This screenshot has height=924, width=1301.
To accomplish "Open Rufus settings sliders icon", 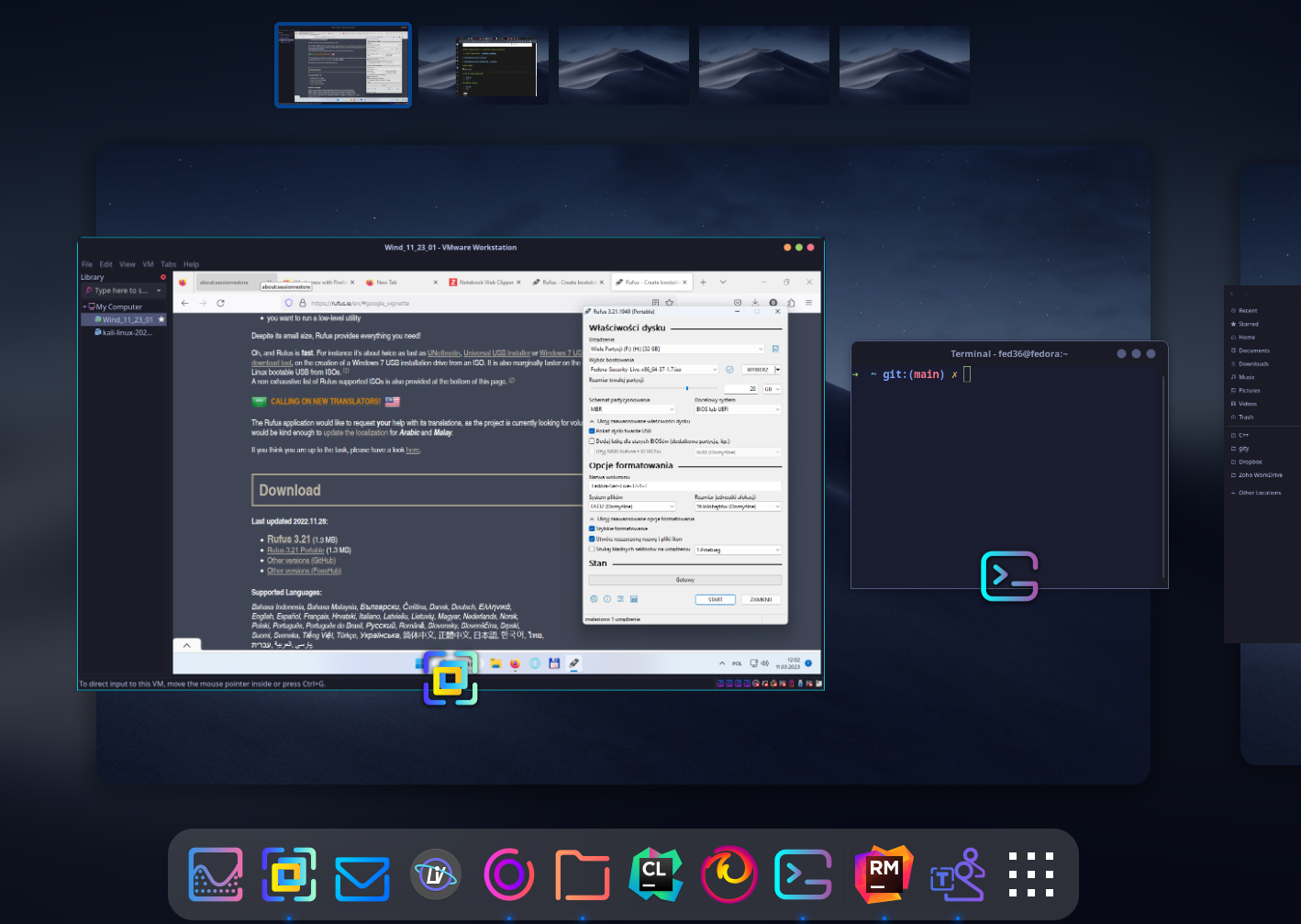I will [x=620, y=599].
